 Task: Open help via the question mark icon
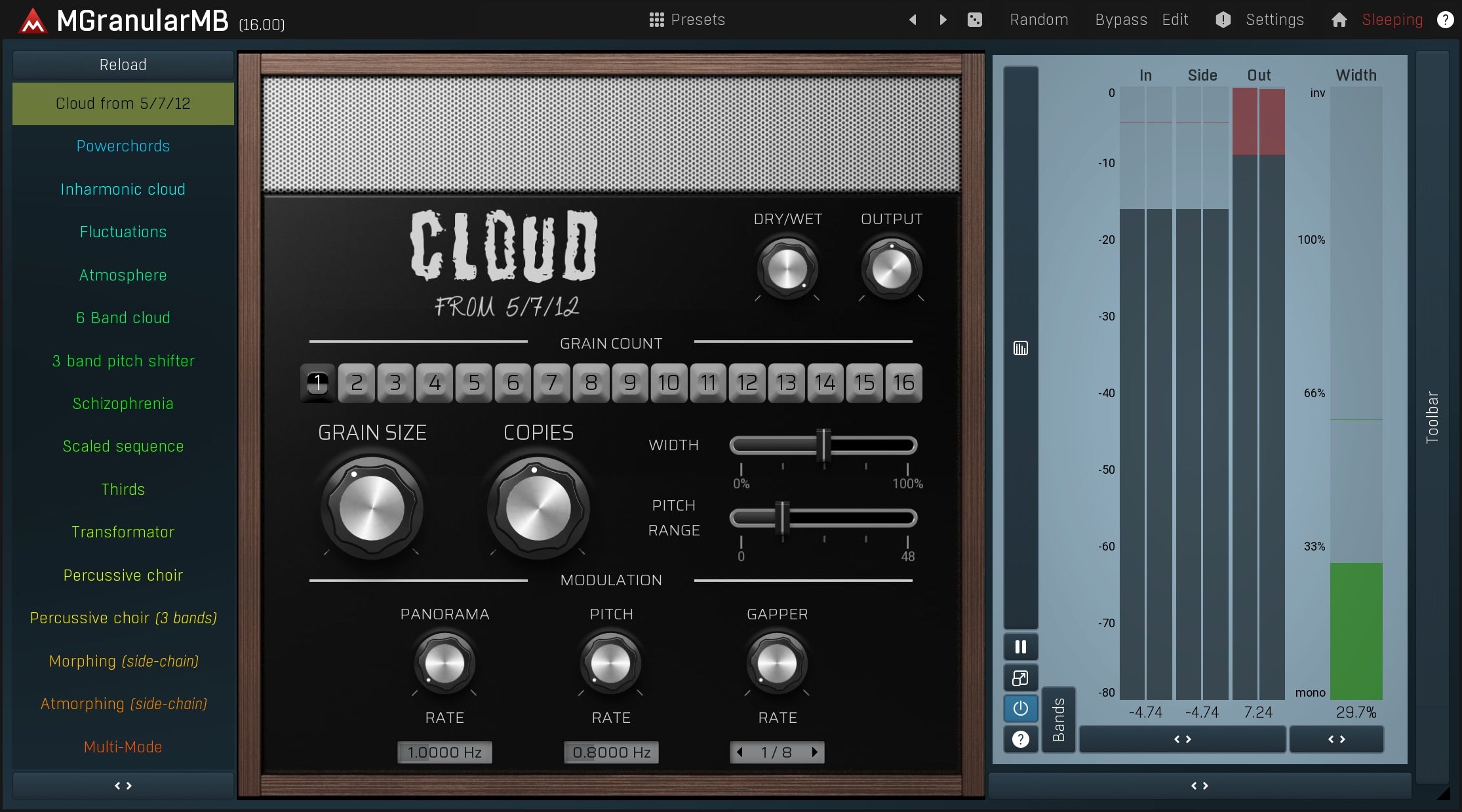[x=1445, y=20]
